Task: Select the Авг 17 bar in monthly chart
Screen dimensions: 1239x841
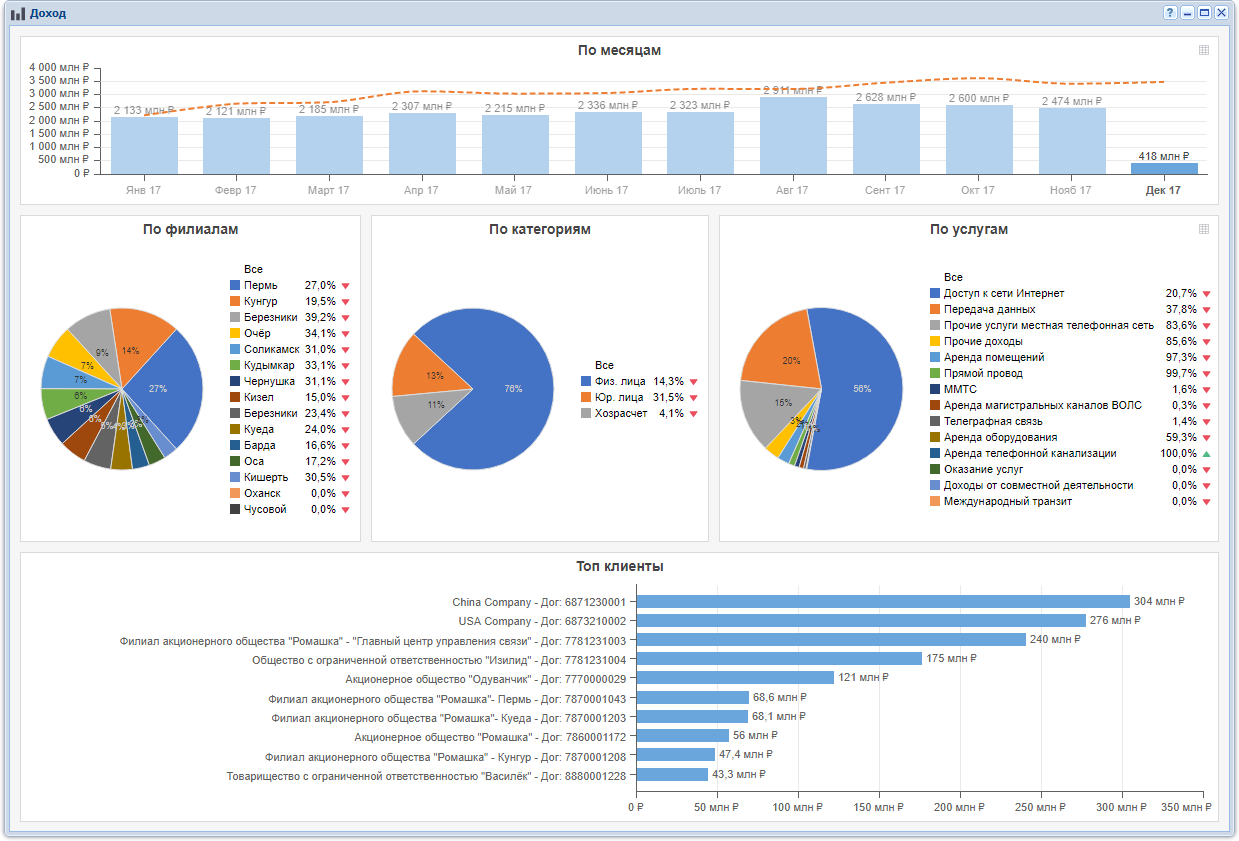Action: pos(793,135)
